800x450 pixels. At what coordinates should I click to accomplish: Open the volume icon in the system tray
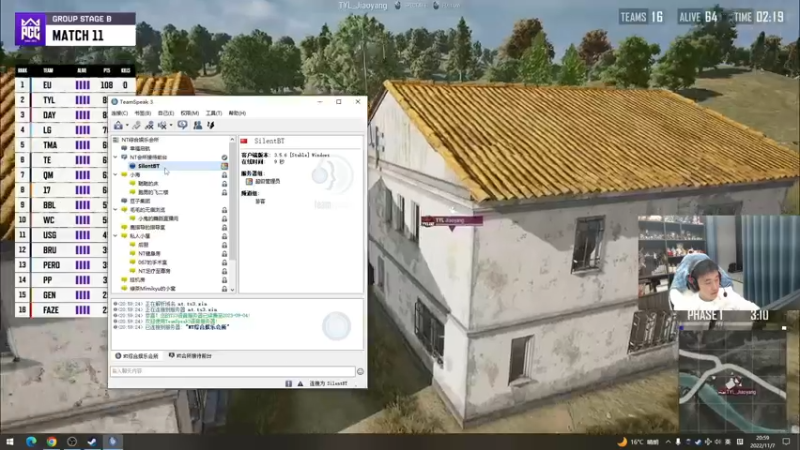[718, 442]
